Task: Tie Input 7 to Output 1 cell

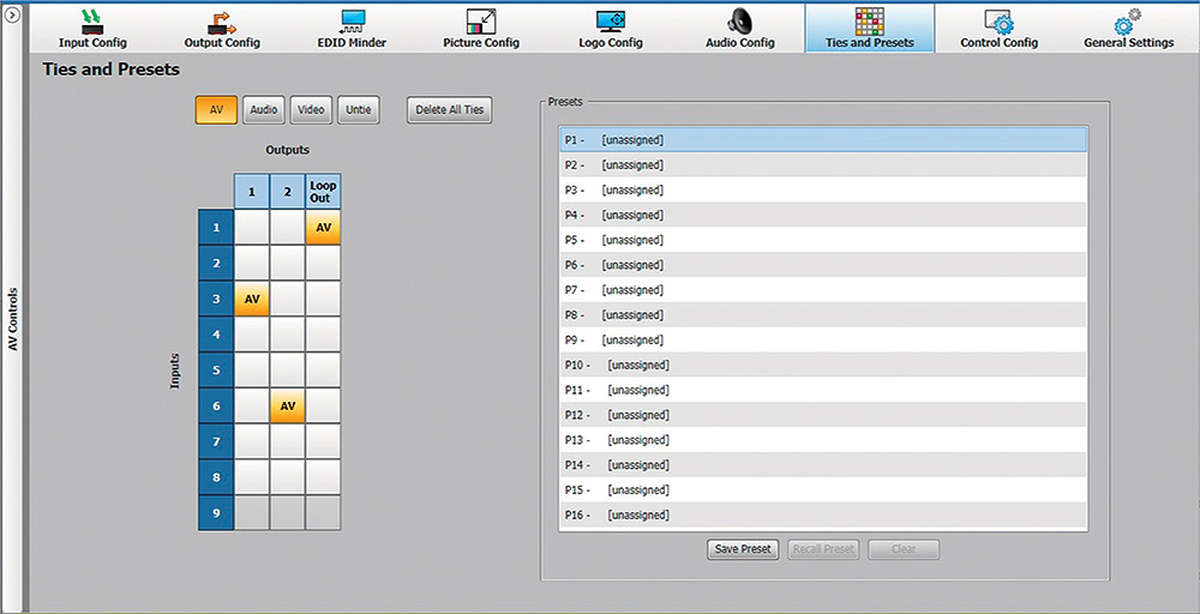Action: coord(252,441)
